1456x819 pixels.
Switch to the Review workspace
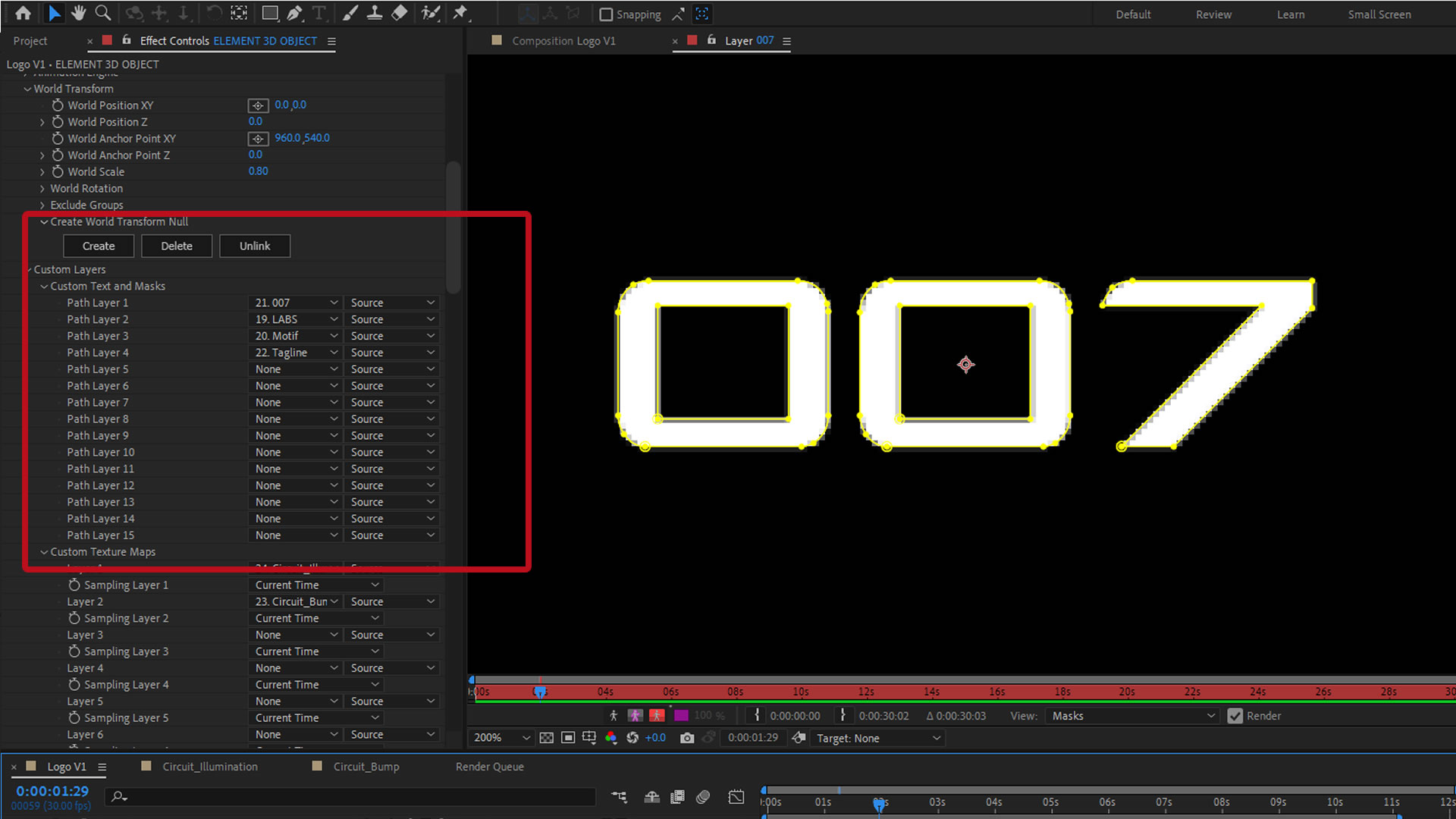pyautogui.click(x=1213, y=14)
